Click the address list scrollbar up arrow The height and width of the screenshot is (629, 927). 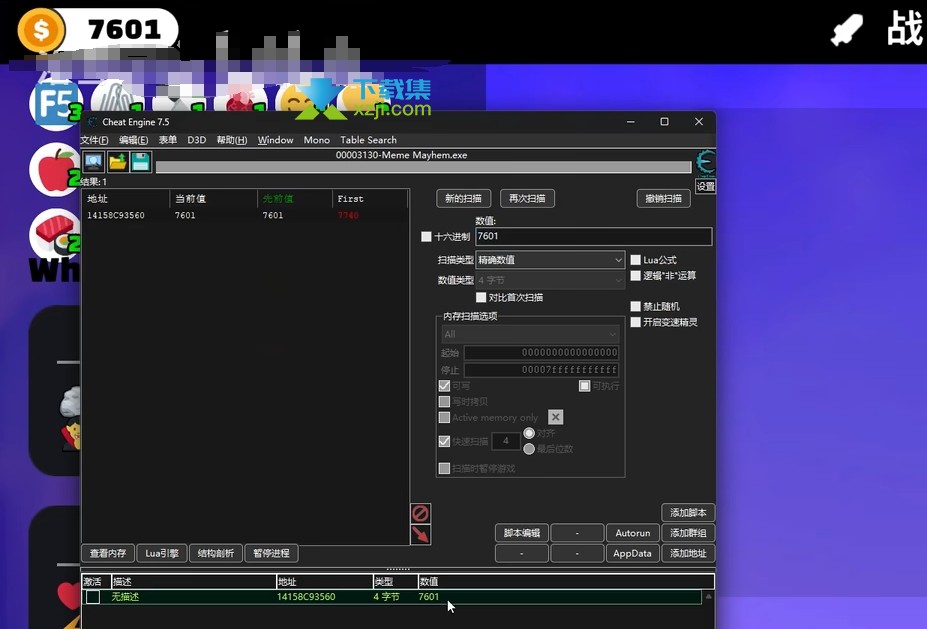coord(708,596)
